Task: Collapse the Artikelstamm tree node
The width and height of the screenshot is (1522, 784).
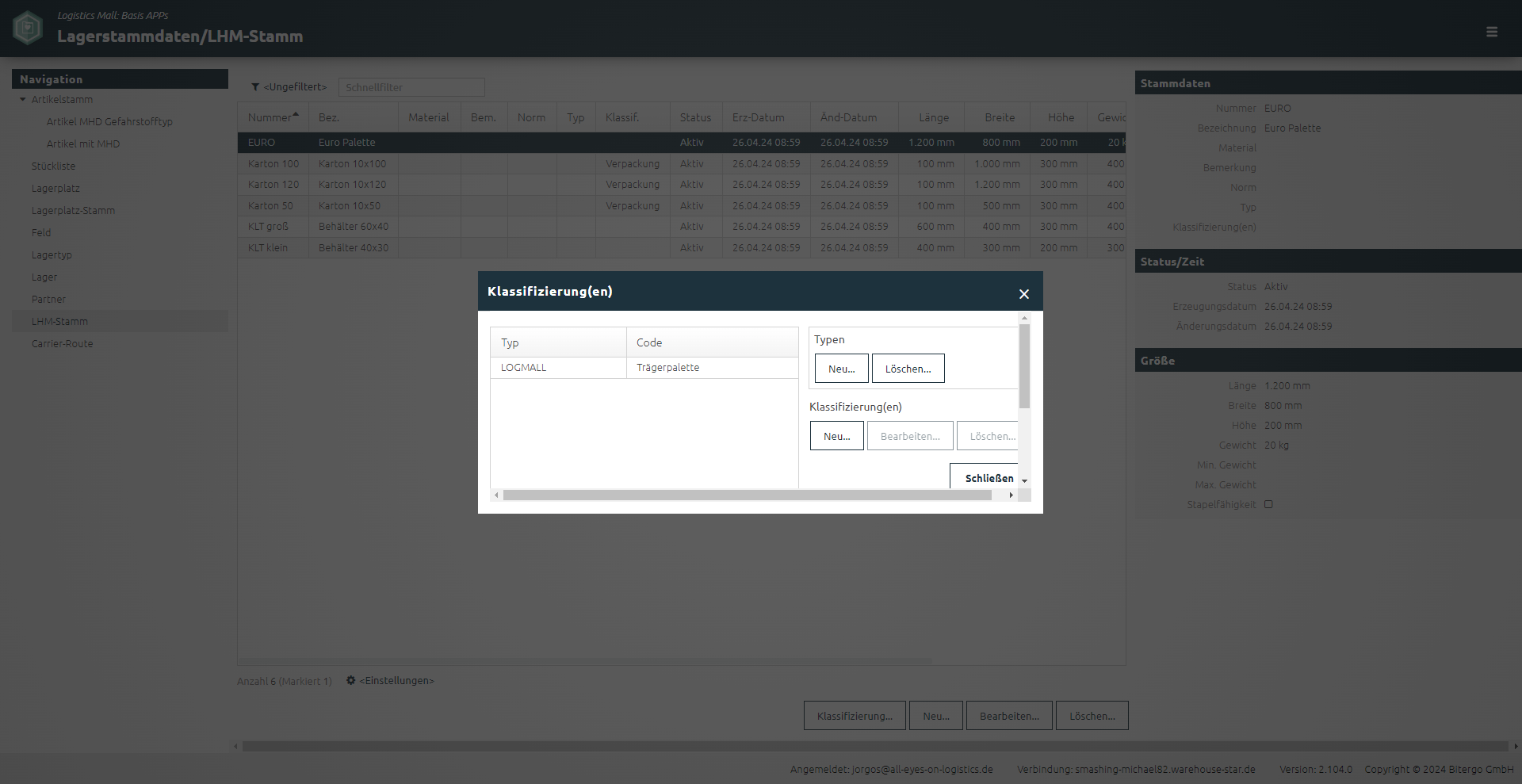Action: (23, 99)
